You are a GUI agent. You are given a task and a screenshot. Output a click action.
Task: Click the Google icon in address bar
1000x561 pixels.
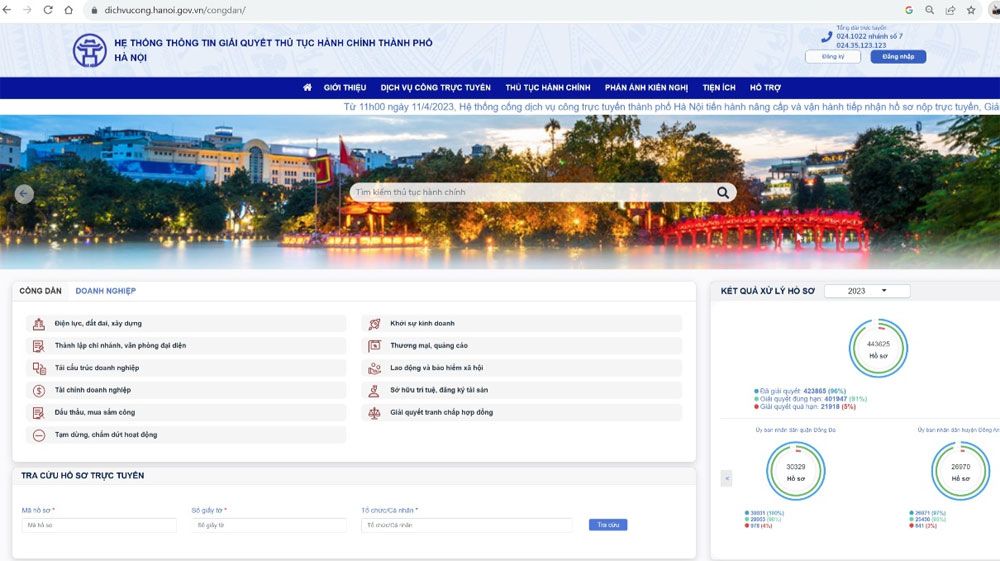(909, 10)
